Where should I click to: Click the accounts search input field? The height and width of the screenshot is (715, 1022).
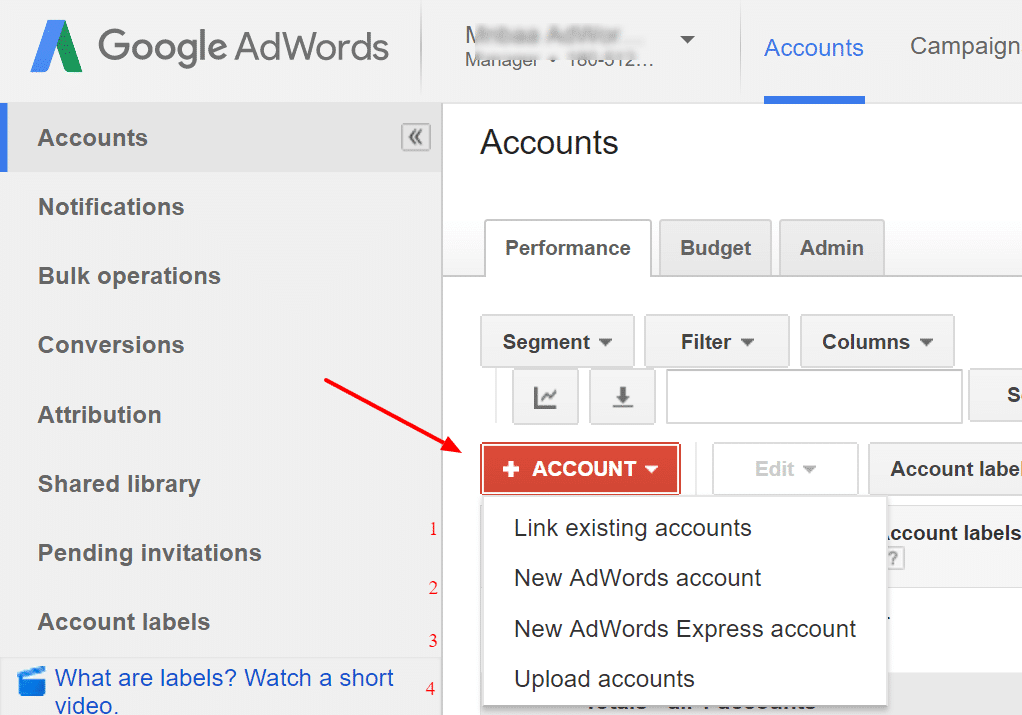click(x=812, y=396)
